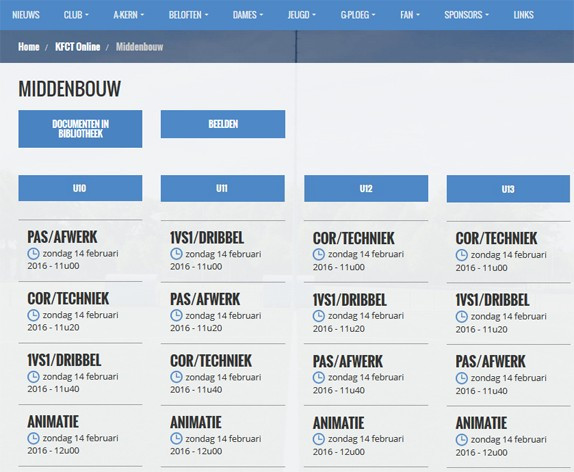This screenshot has height=472, width=574.
Task: Click clock icon under U11 1VS1/DRIBBEL
Action: (176, 254)
